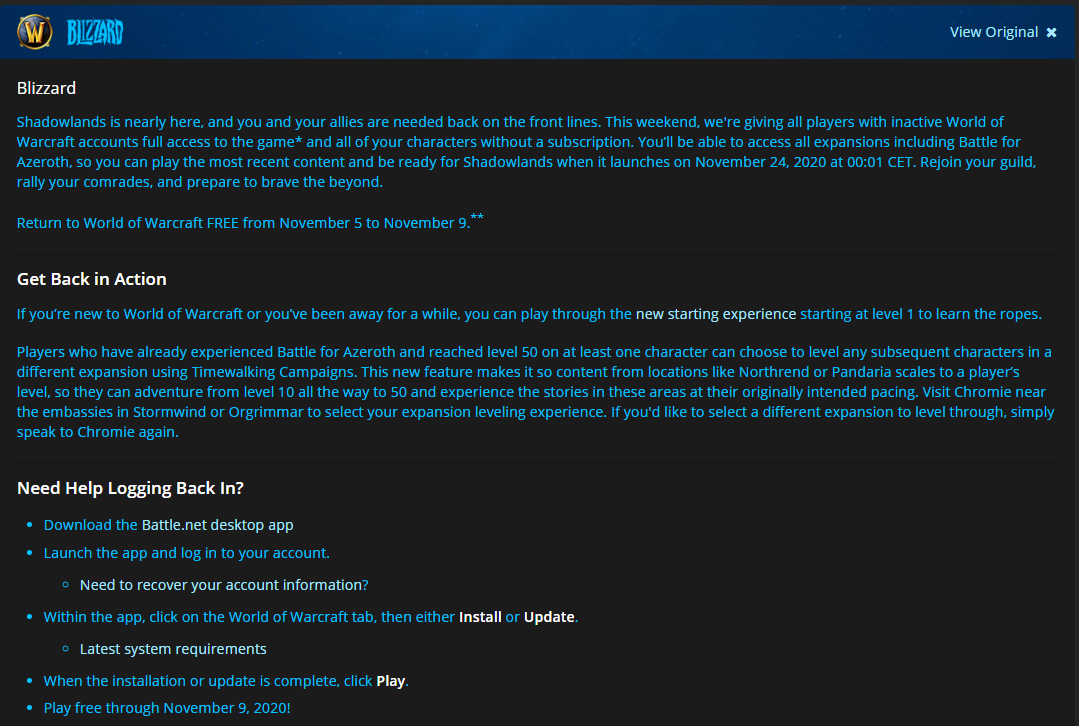Screen dimensions: 1079x726
Task: Open the Latest system requirements link
Action: (x=173, y=649)
